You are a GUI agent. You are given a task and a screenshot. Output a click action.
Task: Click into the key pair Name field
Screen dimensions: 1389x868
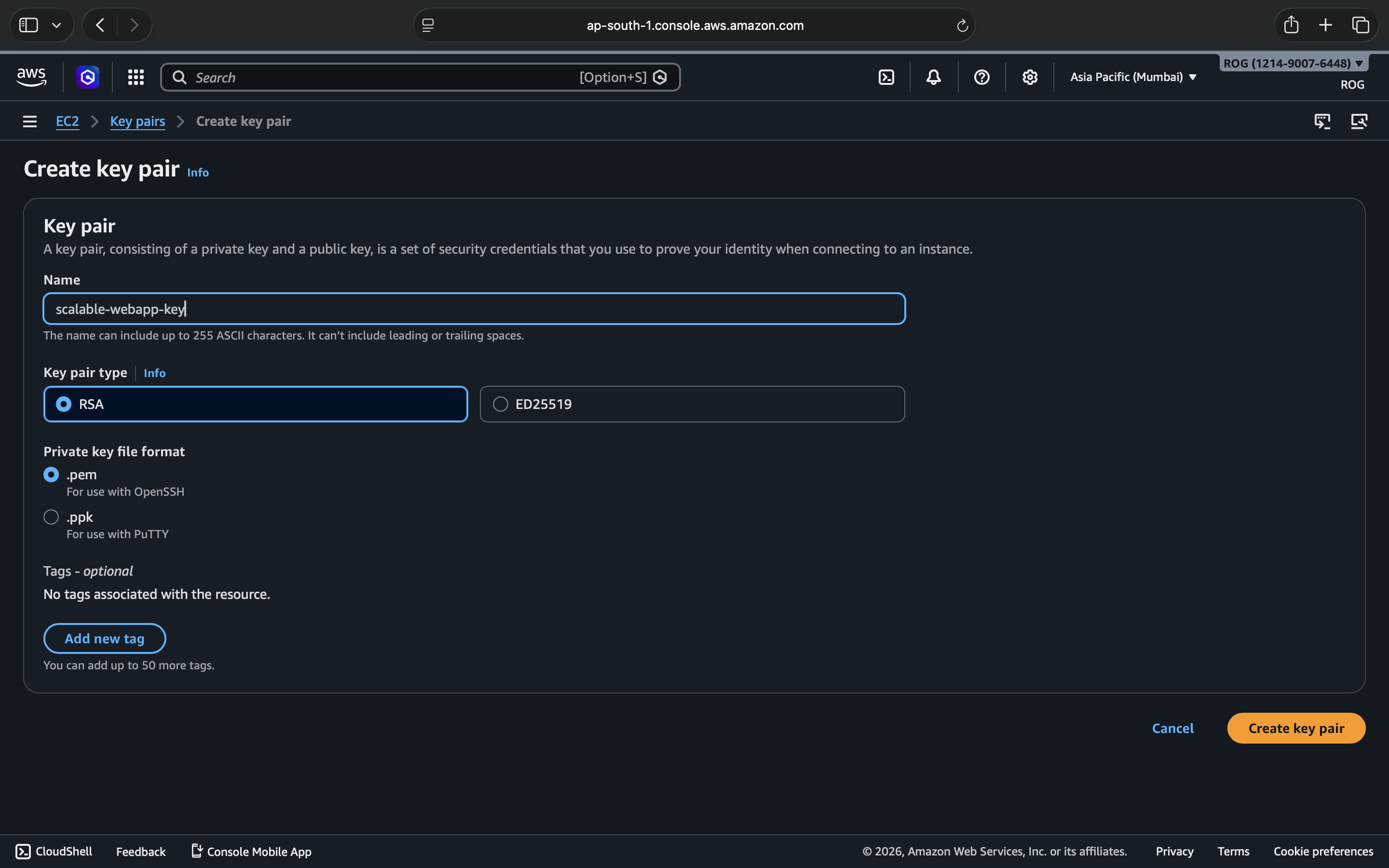474,309
